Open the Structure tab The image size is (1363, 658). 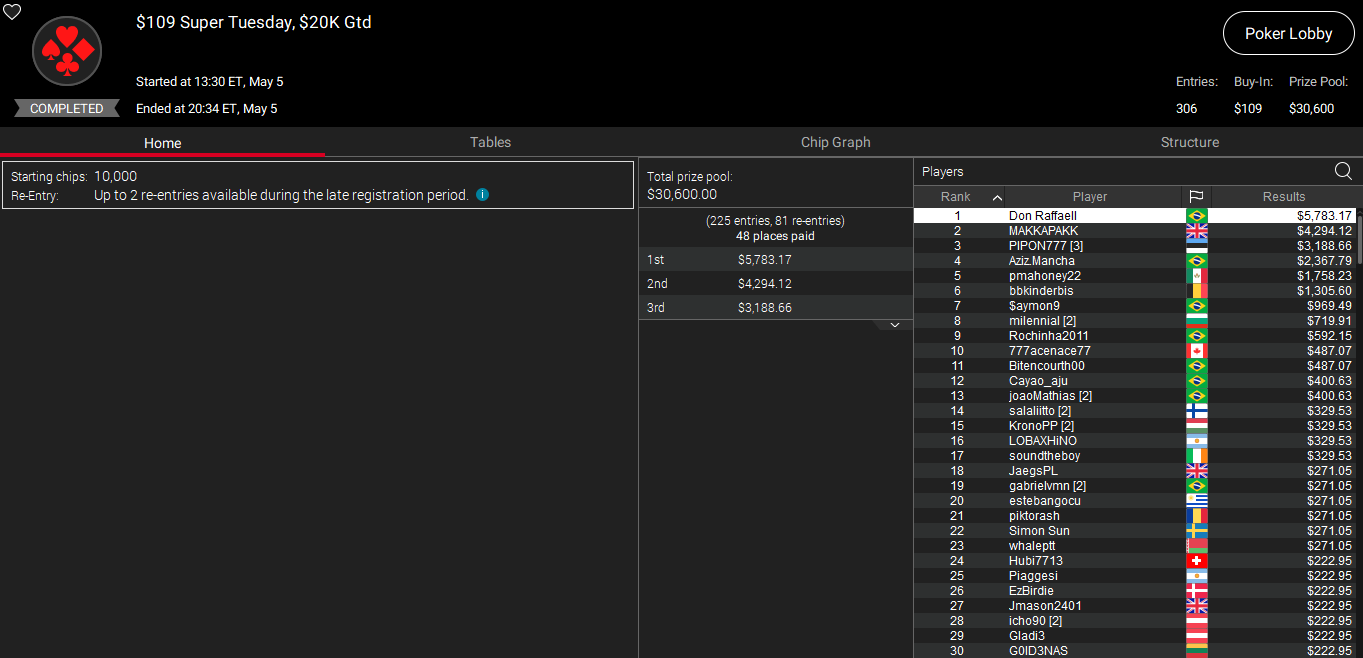point(1190,142)
